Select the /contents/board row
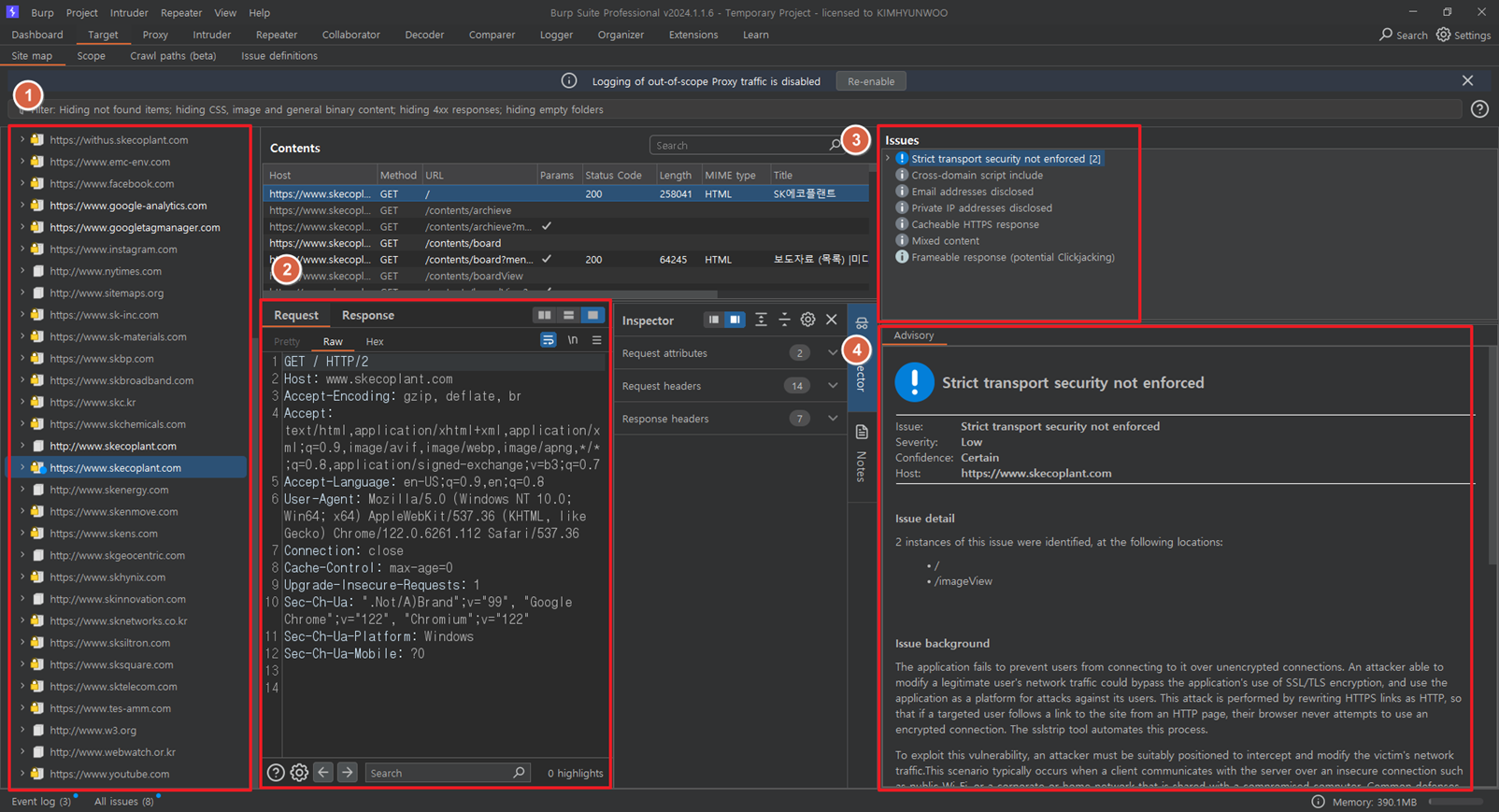The width and height of the screenshot is (1499, 812). coord(565,243)
